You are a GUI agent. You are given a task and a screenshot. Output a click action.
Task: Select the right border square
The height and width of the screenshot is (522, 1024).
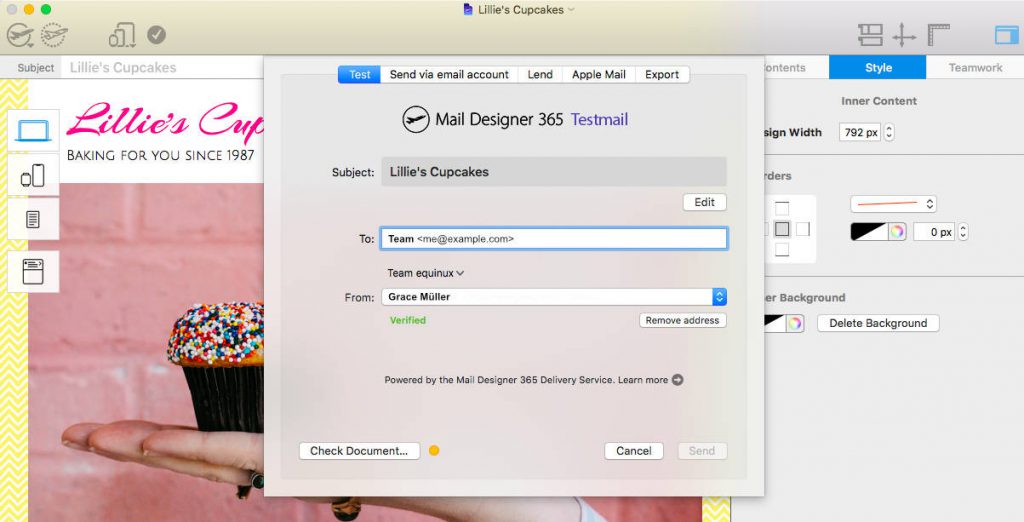[x=803, y=229]
